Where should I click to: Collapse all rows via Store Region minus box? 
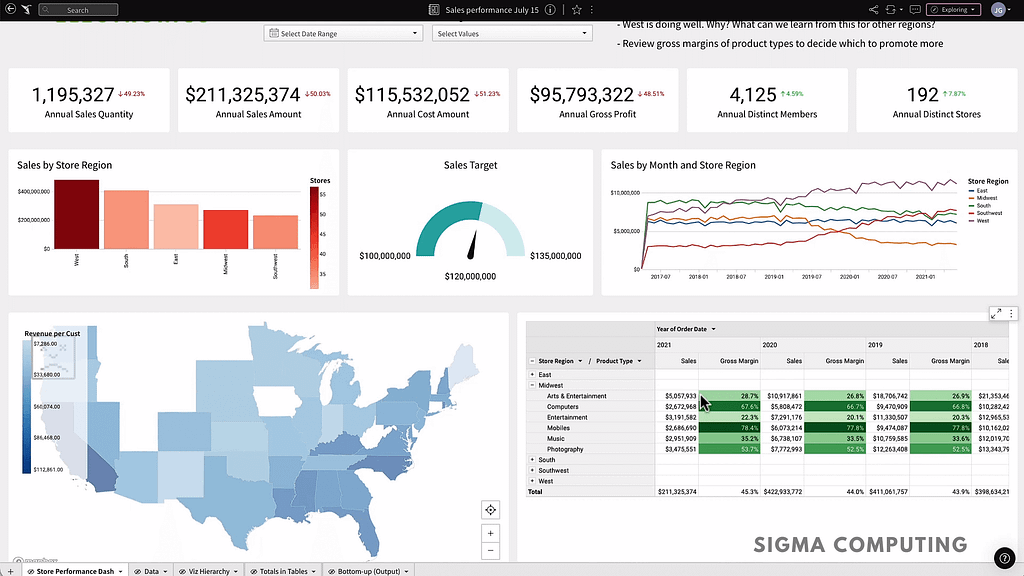point(532,361)
